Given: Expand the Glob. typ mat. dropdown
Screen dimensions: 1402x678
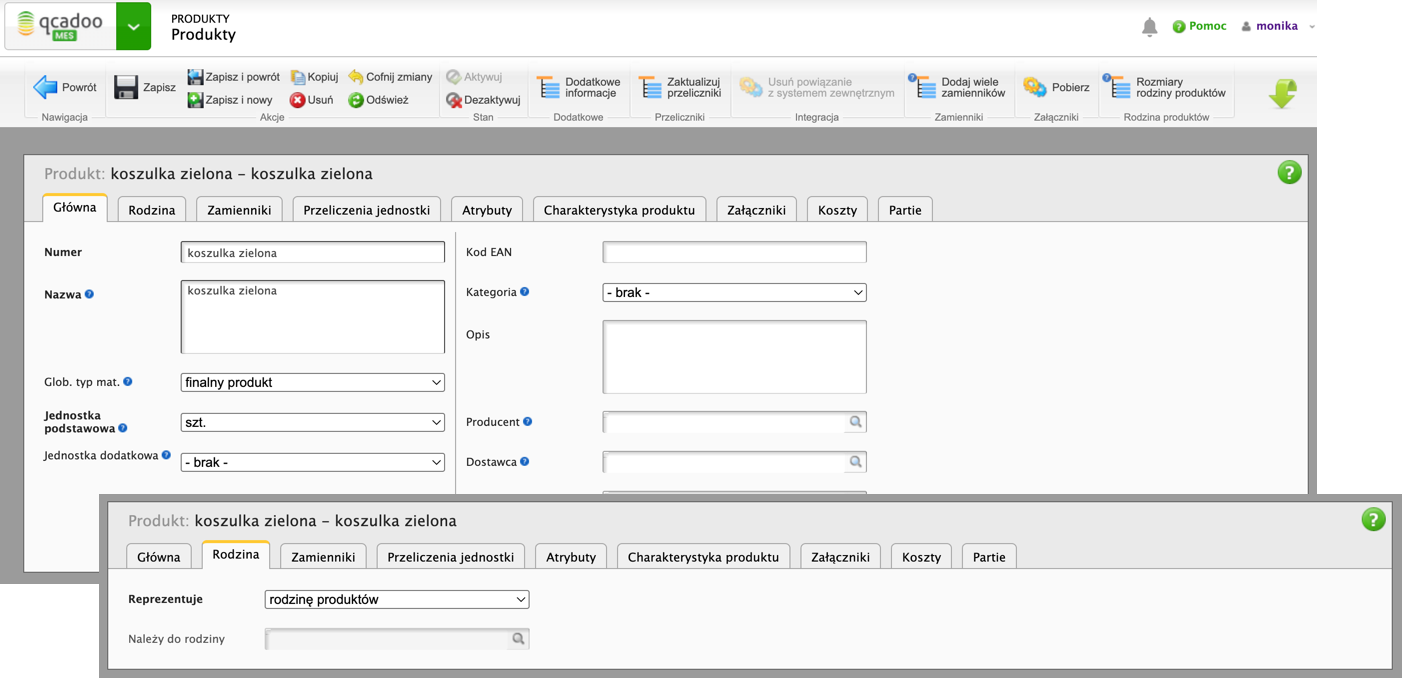Looking at the screenshot, I should pos(312,382).
